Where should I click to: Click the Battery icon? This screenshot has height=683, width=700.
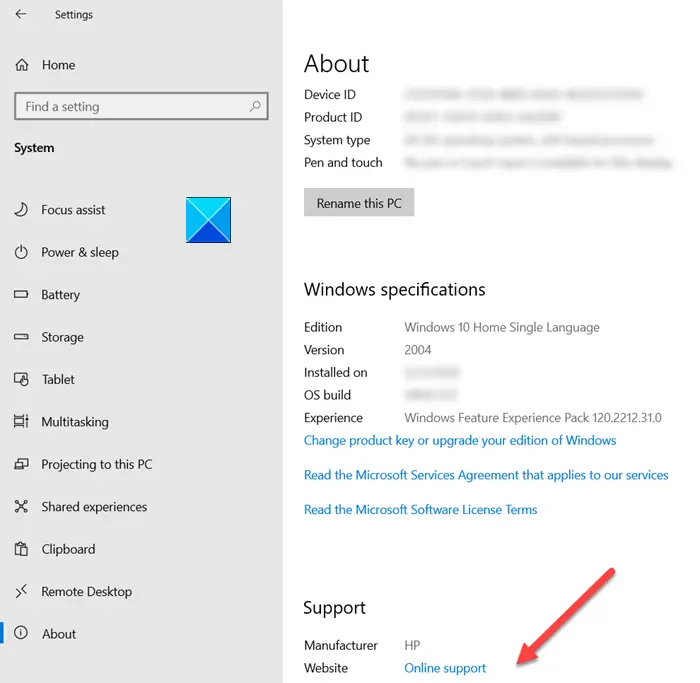21,295
